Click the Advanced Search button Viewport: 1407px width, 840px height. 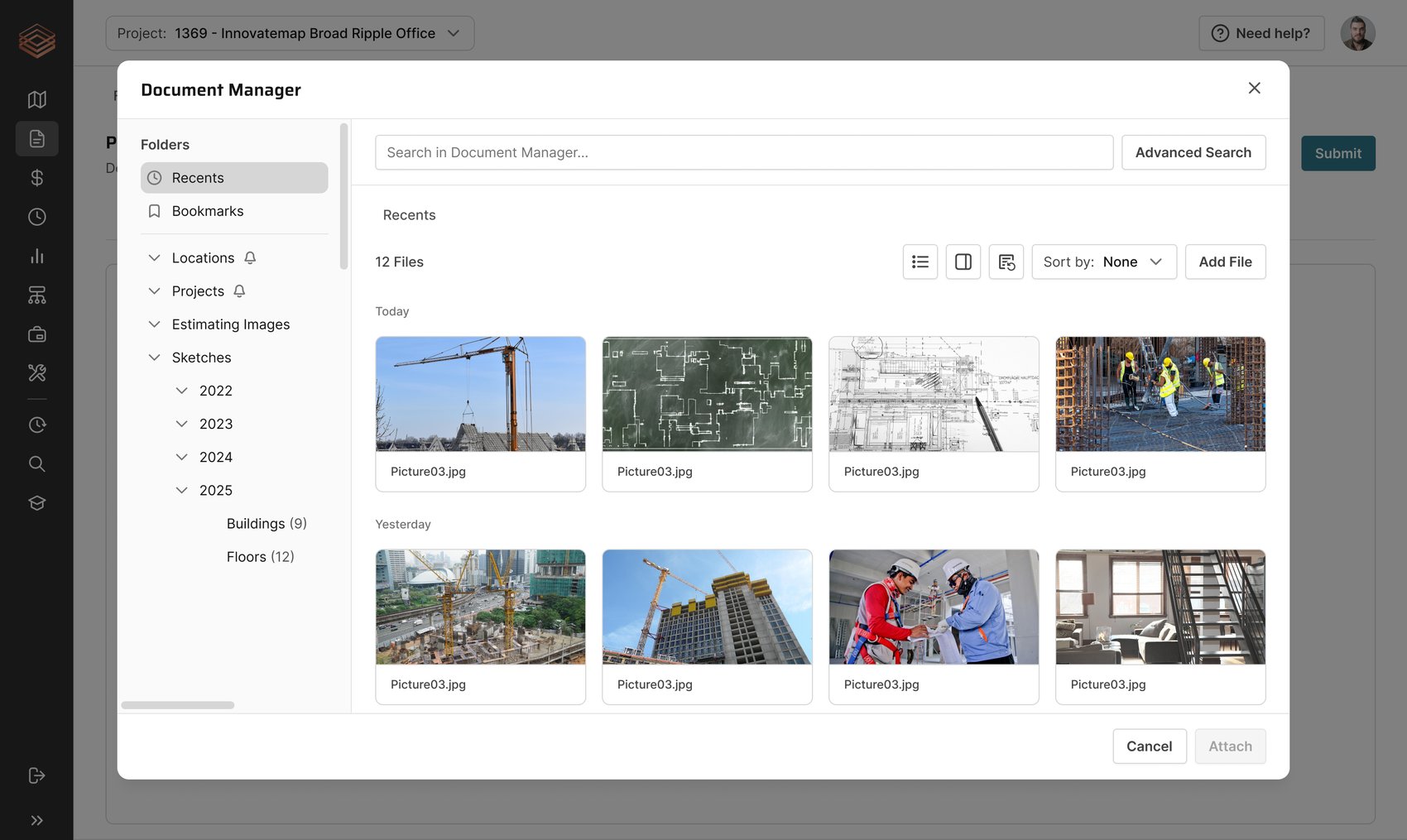pos(1193,152)
